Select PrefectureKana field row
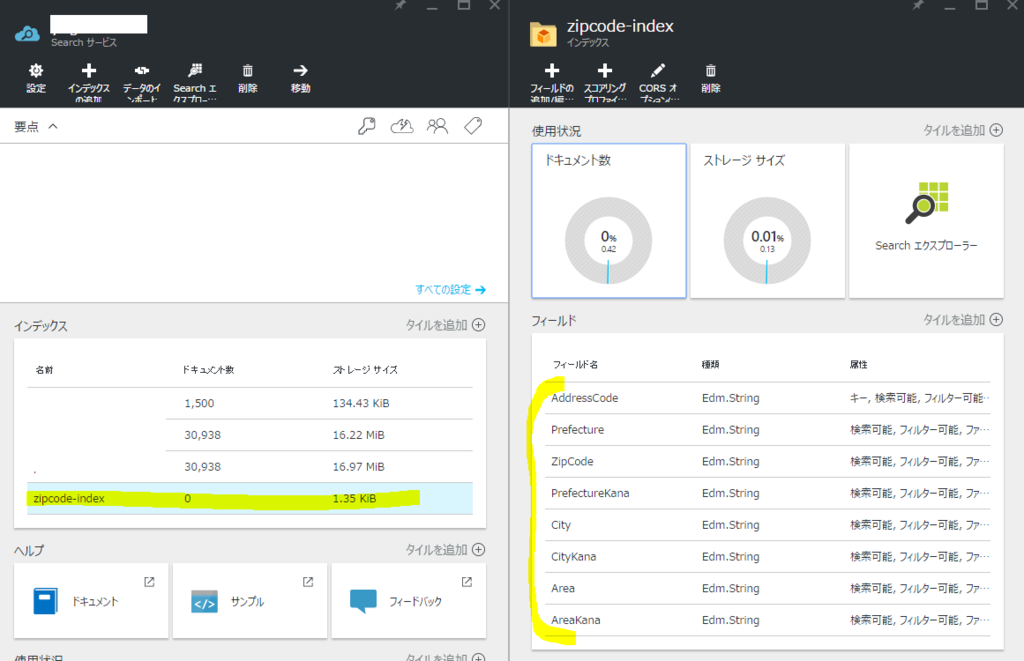The height and width of the screenshot is (661, 1024). (x=767, y=493)
